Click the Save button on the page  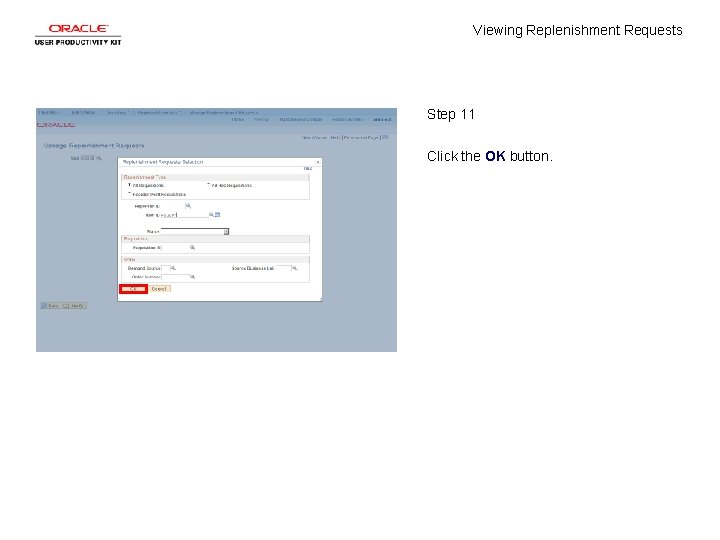[51, 306]
